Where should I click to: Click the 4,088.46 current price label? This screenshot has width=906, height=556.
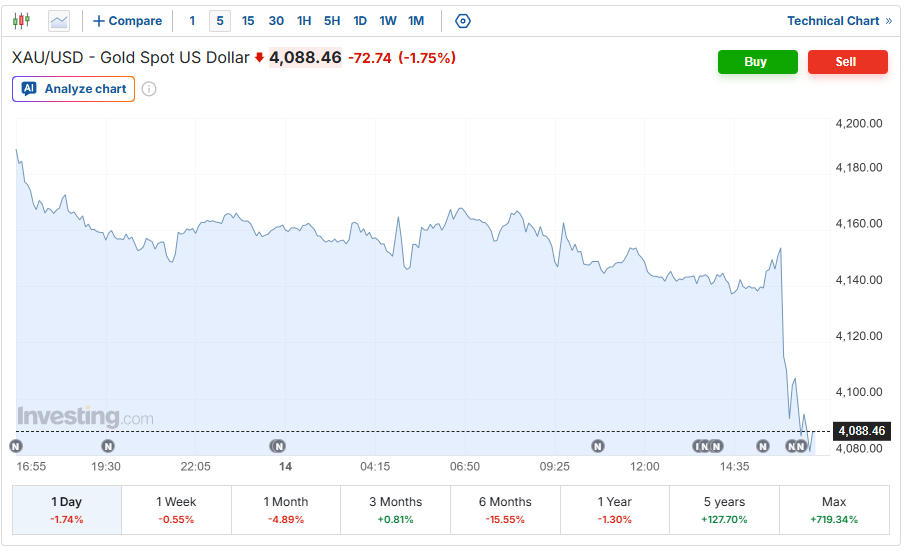point(861,431)
